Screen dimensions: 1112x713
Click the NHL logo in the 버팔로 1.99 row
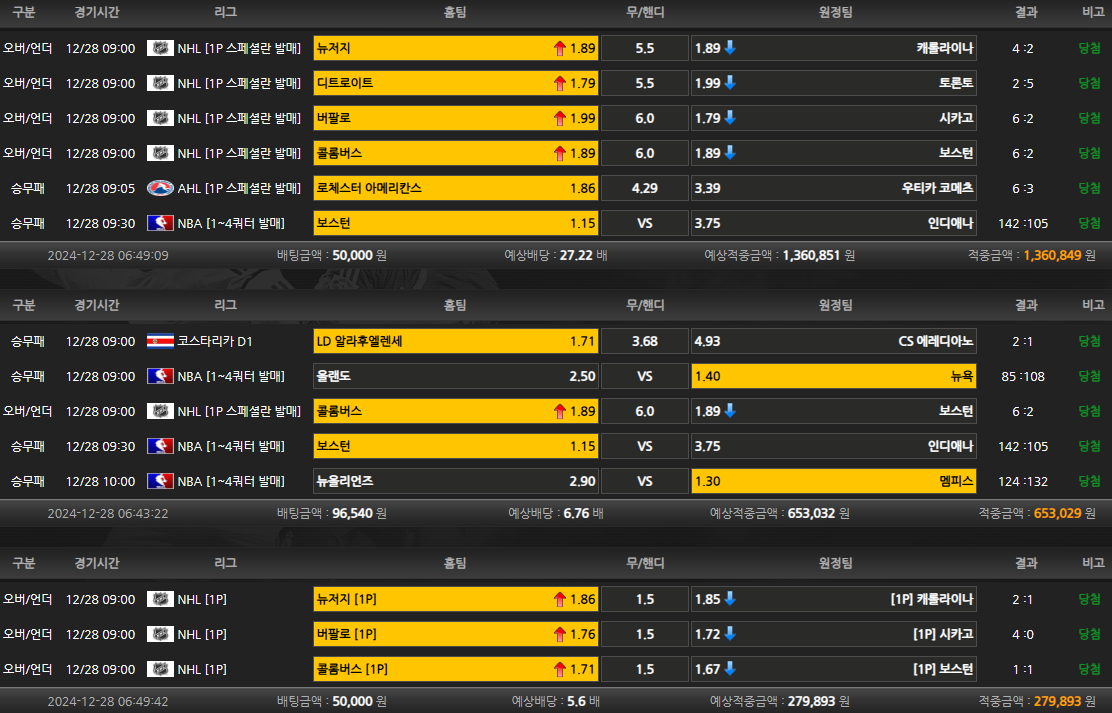coord(160,118)
